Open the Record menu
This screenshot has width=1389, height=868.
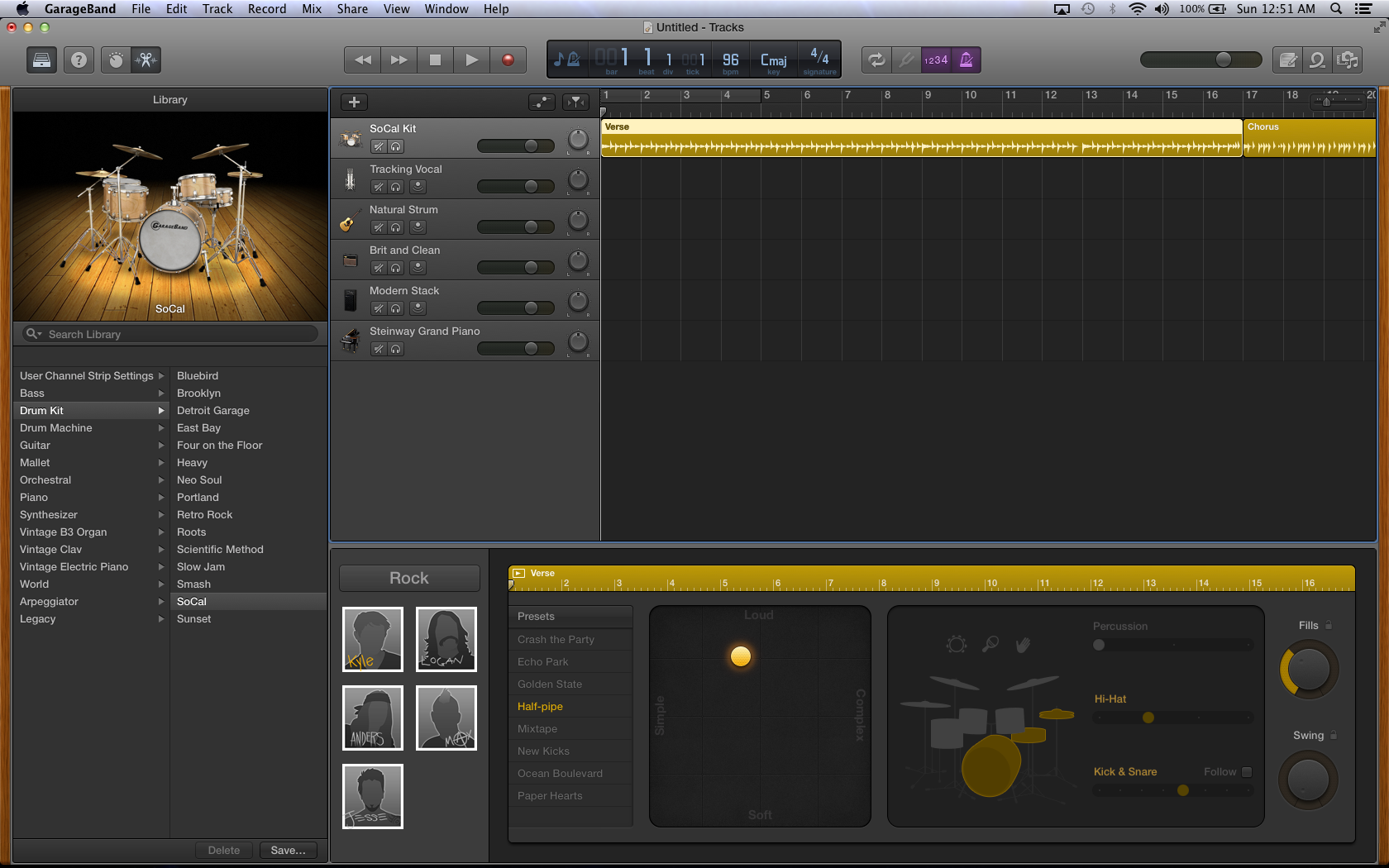(267, 9)
